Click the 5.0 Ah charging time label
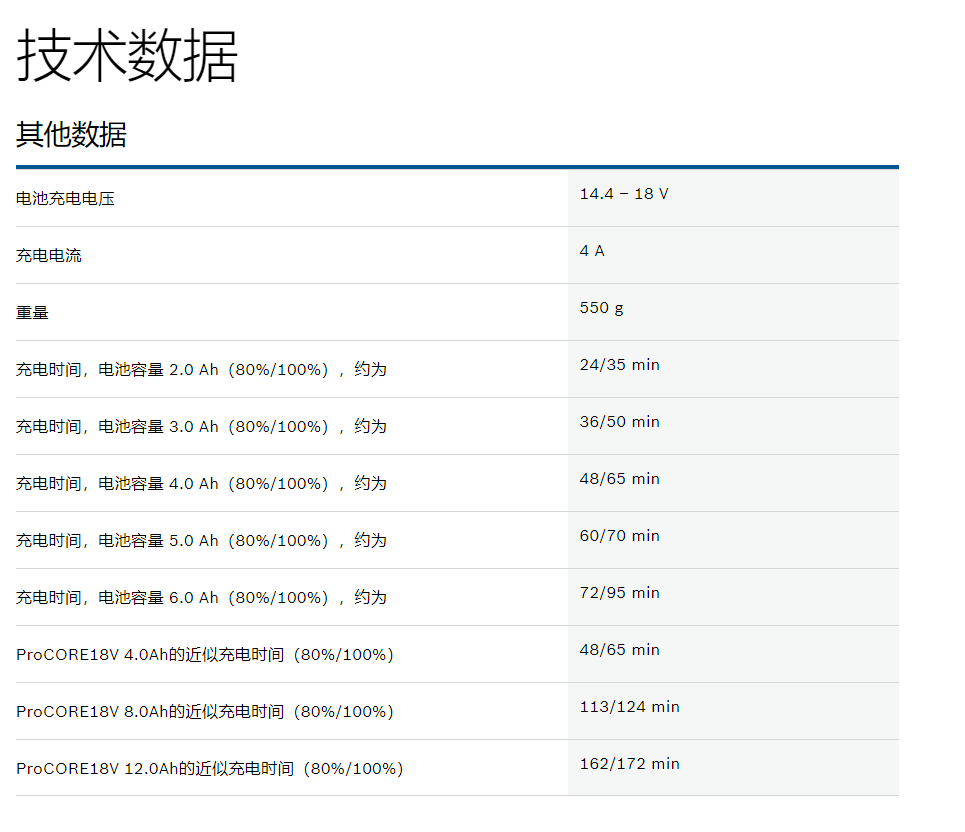 click(201, 541)
